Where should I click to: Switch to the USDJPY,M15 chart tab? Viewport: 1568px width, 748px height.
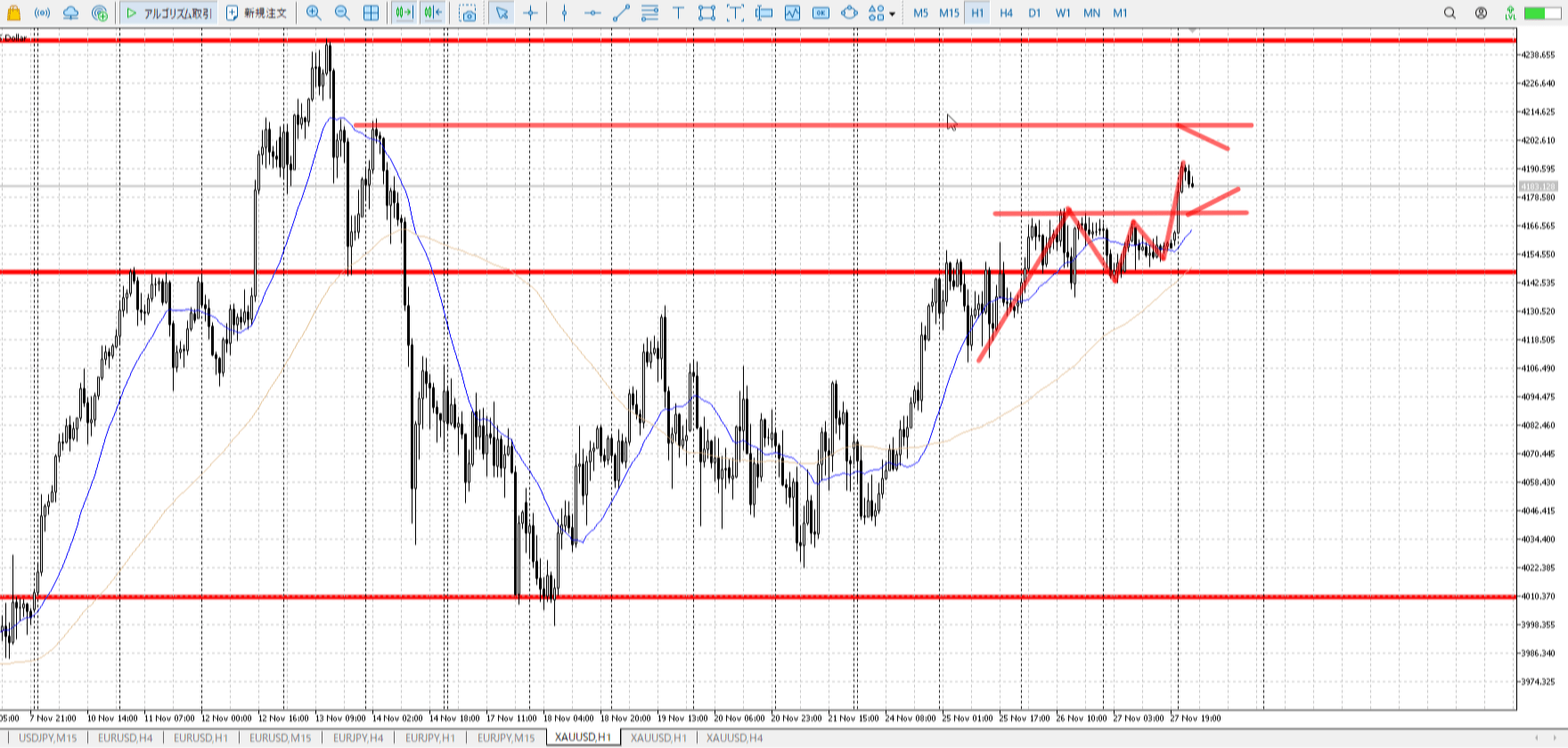coord(48,737)
